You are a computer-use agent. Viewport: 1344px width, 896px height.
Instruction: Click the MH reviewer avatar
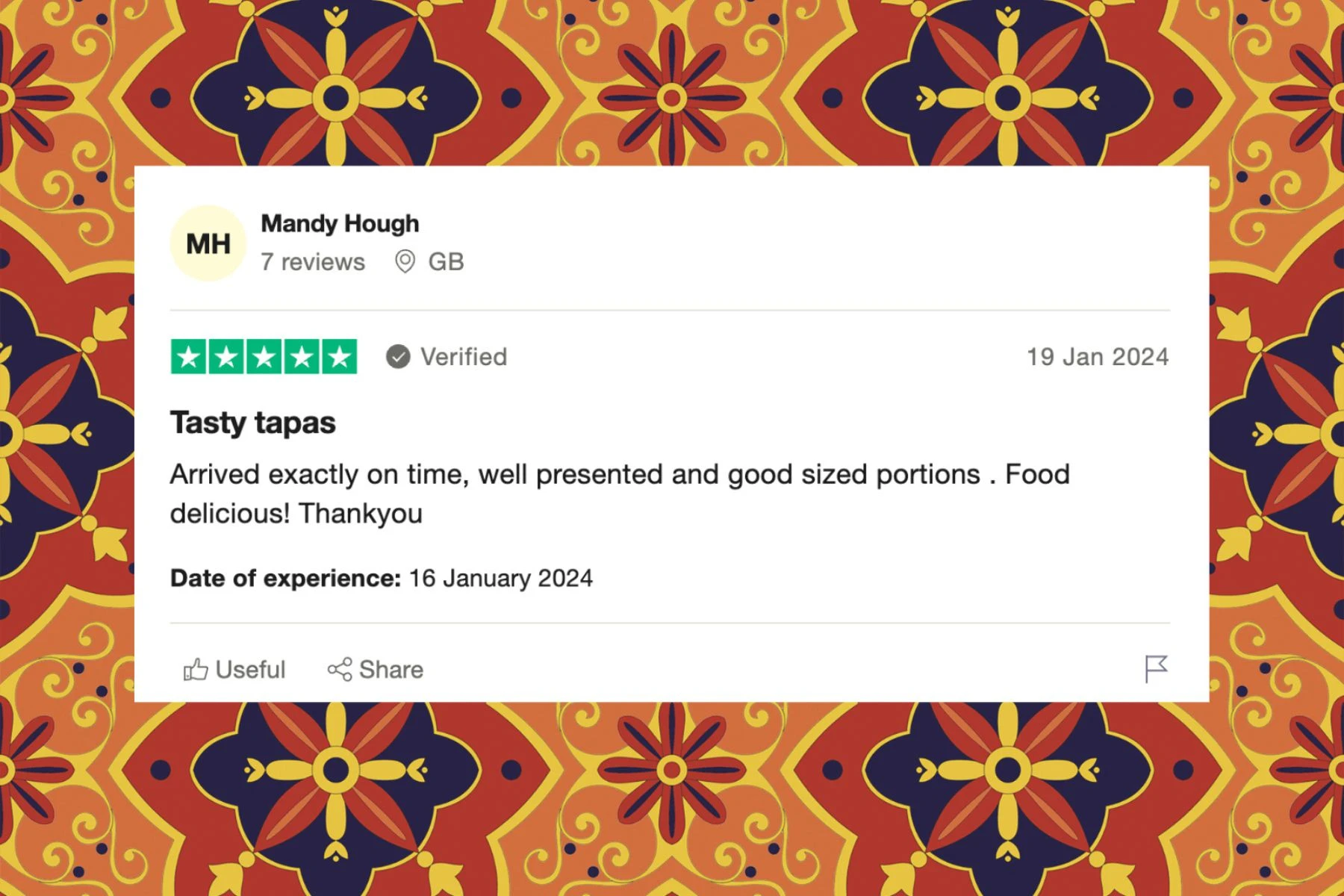coord(208,243)
